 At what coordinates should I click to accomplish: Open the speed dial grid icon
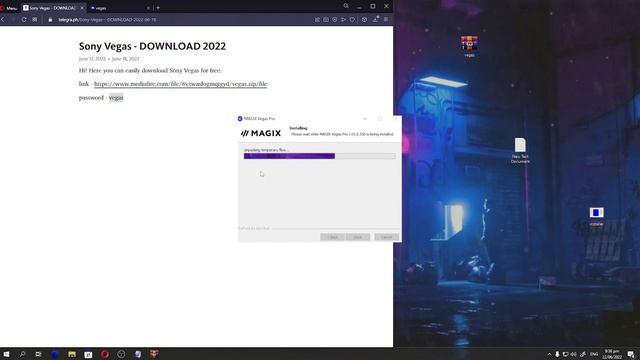coord(34,19)
